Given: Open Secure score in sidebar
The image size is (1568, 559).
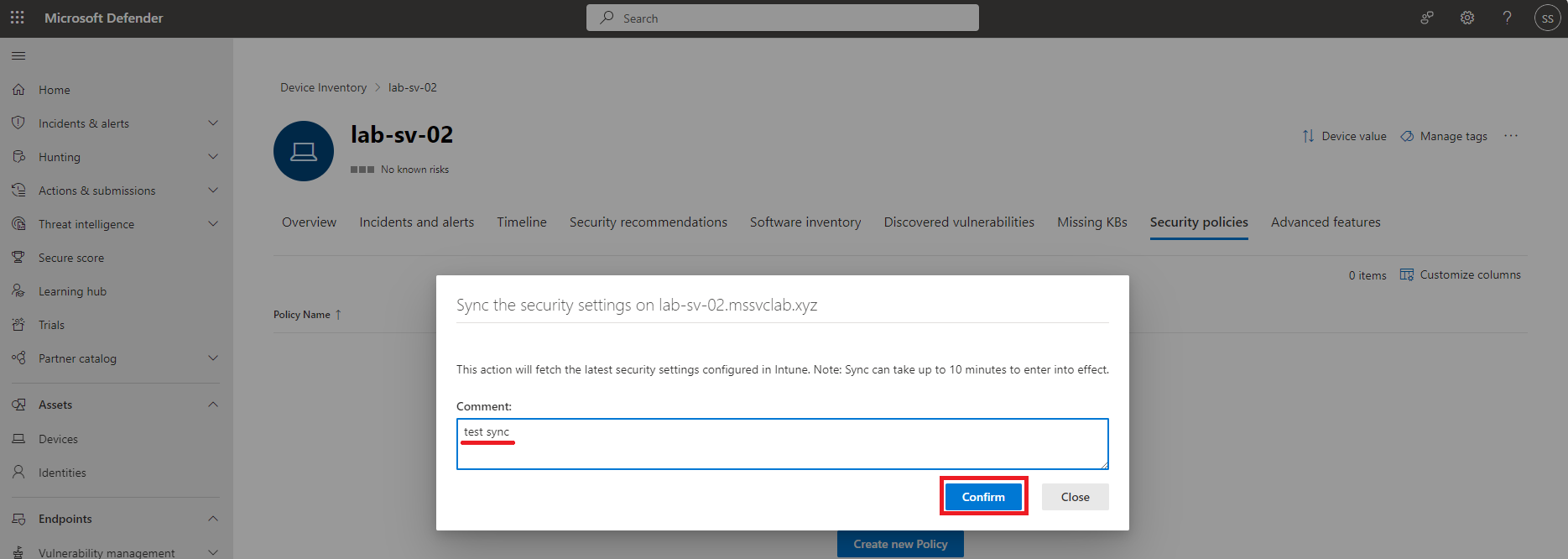Looking at the screenshot, I should pyautogui.click(x=71, y=258).
